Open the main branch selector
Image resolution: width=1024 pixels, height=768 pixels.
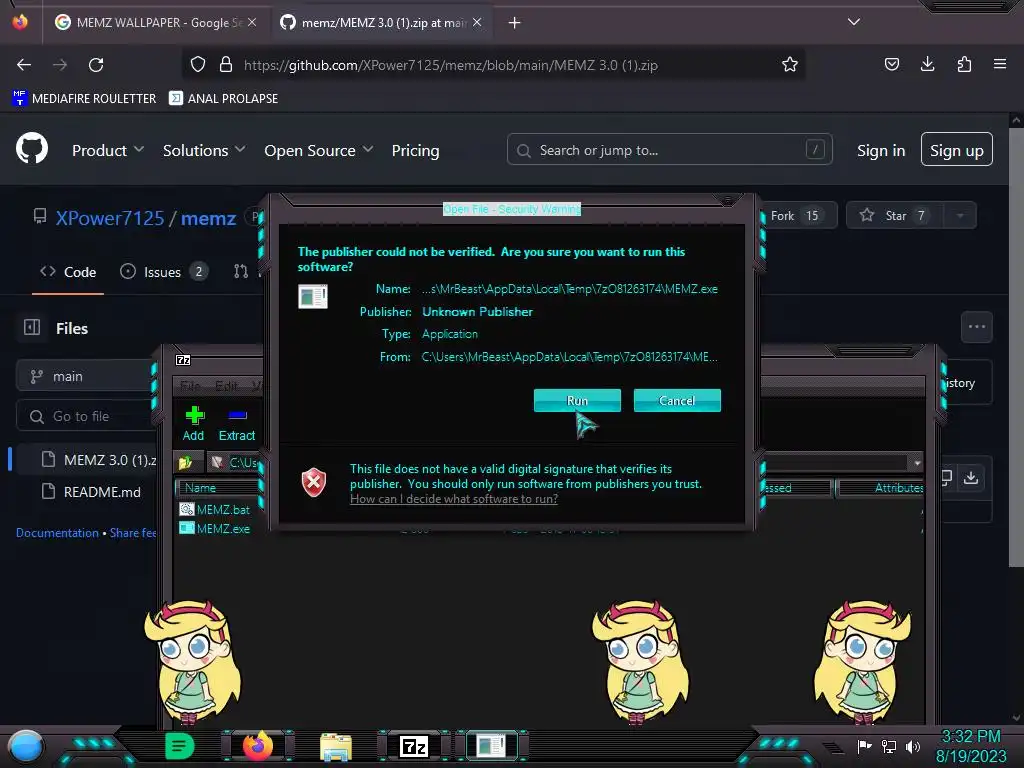88,377
